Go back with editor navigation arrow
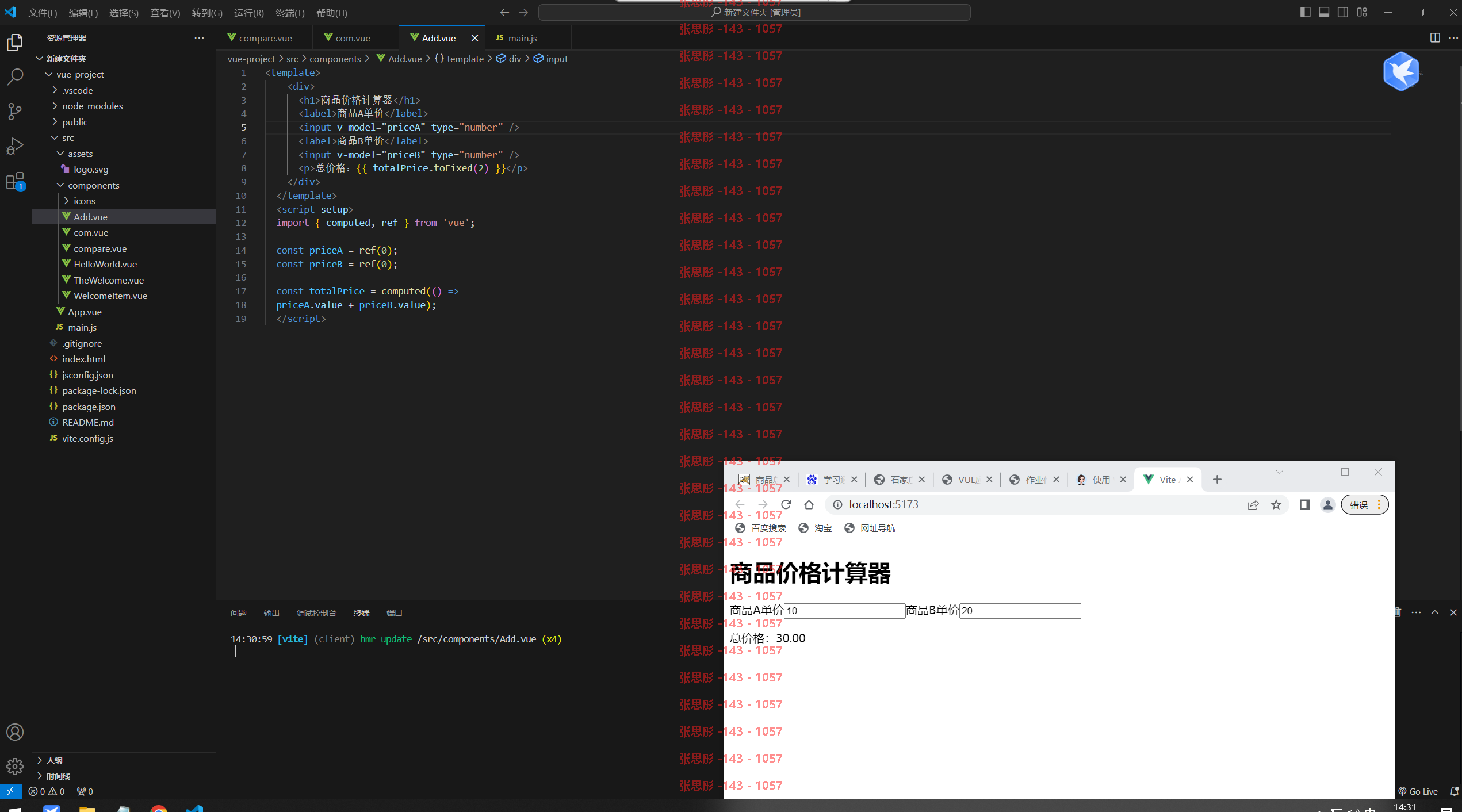 point(504,12)
